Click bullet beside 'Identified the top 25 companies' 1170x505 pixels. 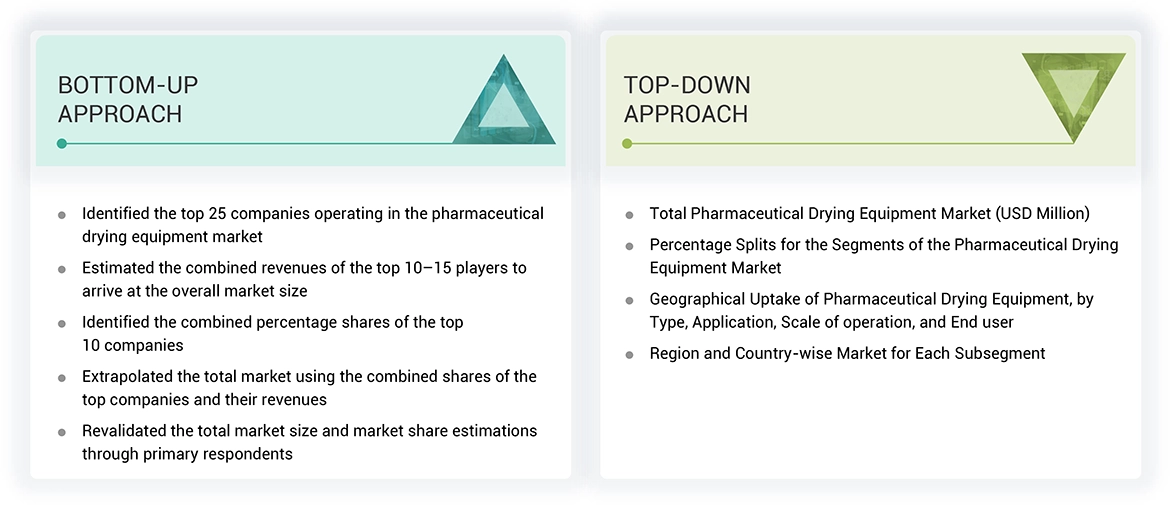62,215
